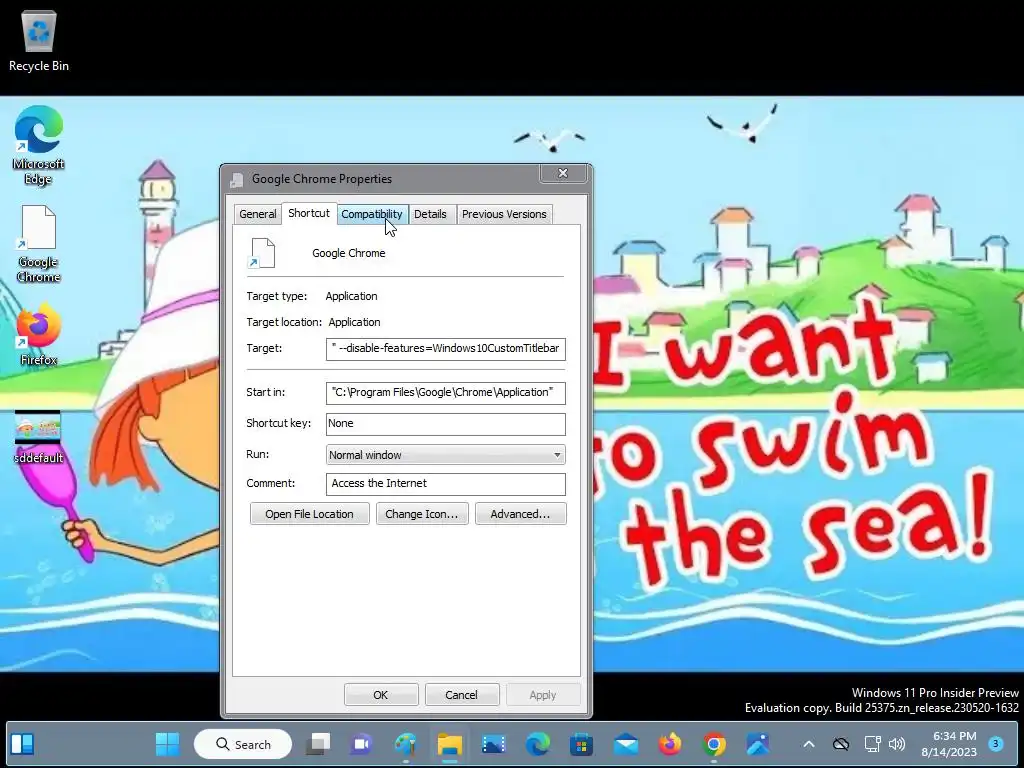Confirm the properties dialog with OK

381,695
